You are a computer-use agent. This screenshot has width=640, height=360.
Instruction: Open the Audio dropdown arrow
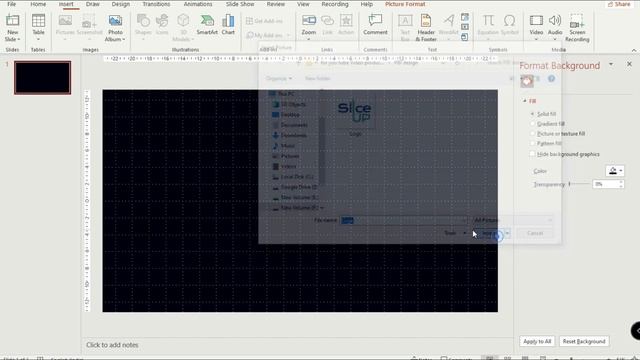pyautogui.click(x=555, y=40)
